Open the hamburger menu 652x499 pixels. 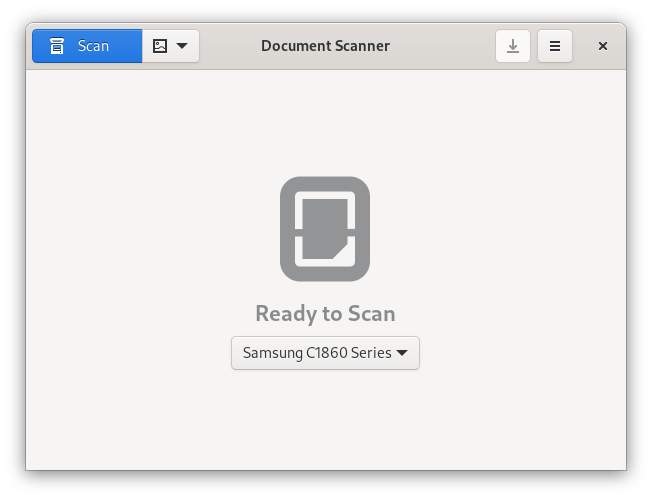(x=555, y=46)
